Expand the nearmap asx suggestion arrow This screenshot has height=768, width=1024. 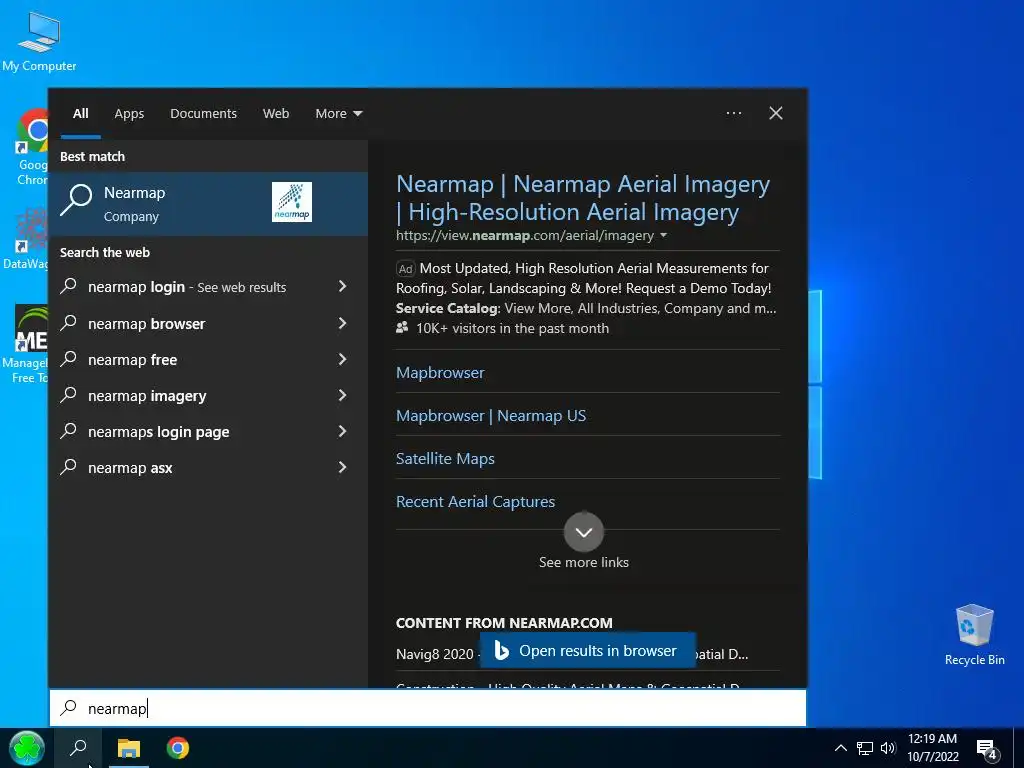pos(342,467)
